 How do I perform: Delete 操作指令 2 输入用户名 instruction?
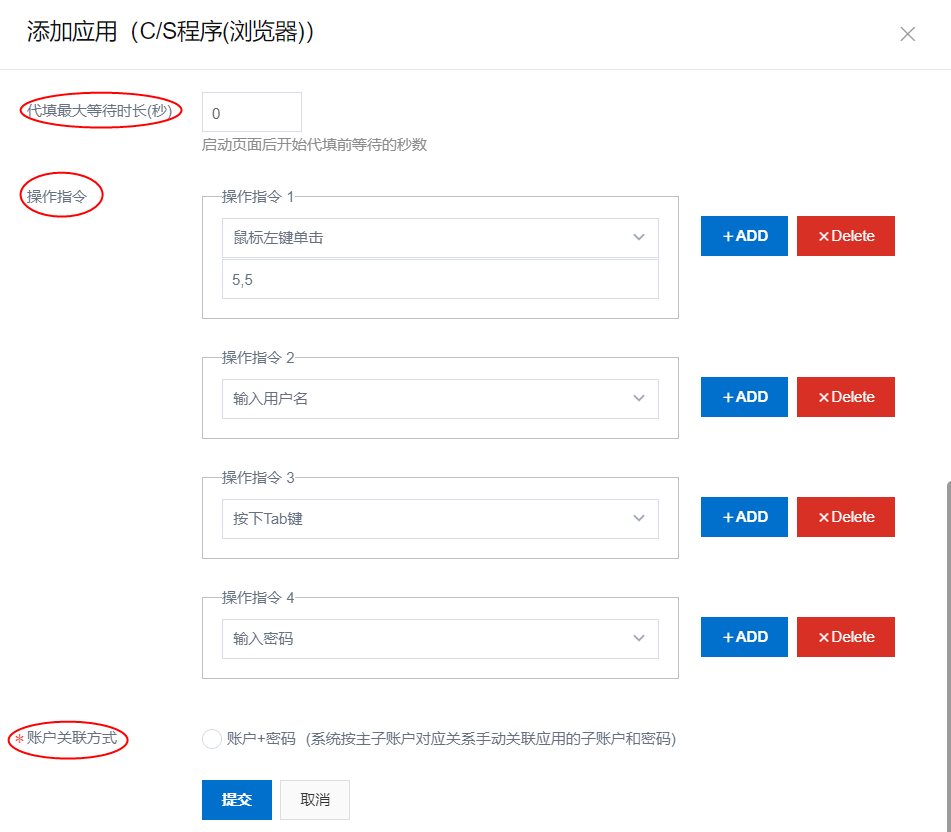point(845,397)
